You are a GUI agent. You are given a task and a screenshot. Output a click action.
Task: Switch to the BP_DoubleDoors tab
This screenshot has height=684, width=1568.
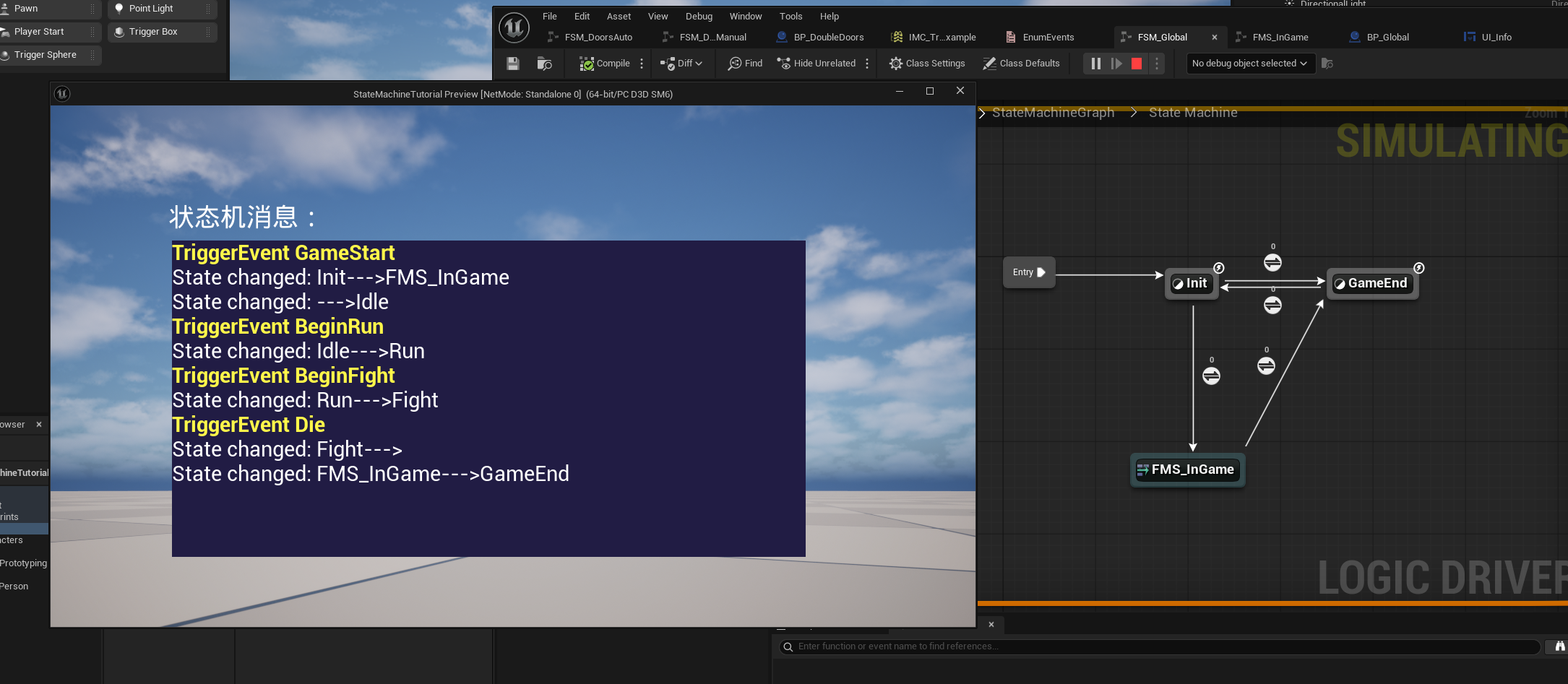pyautogui.click(x=828, y=37)
